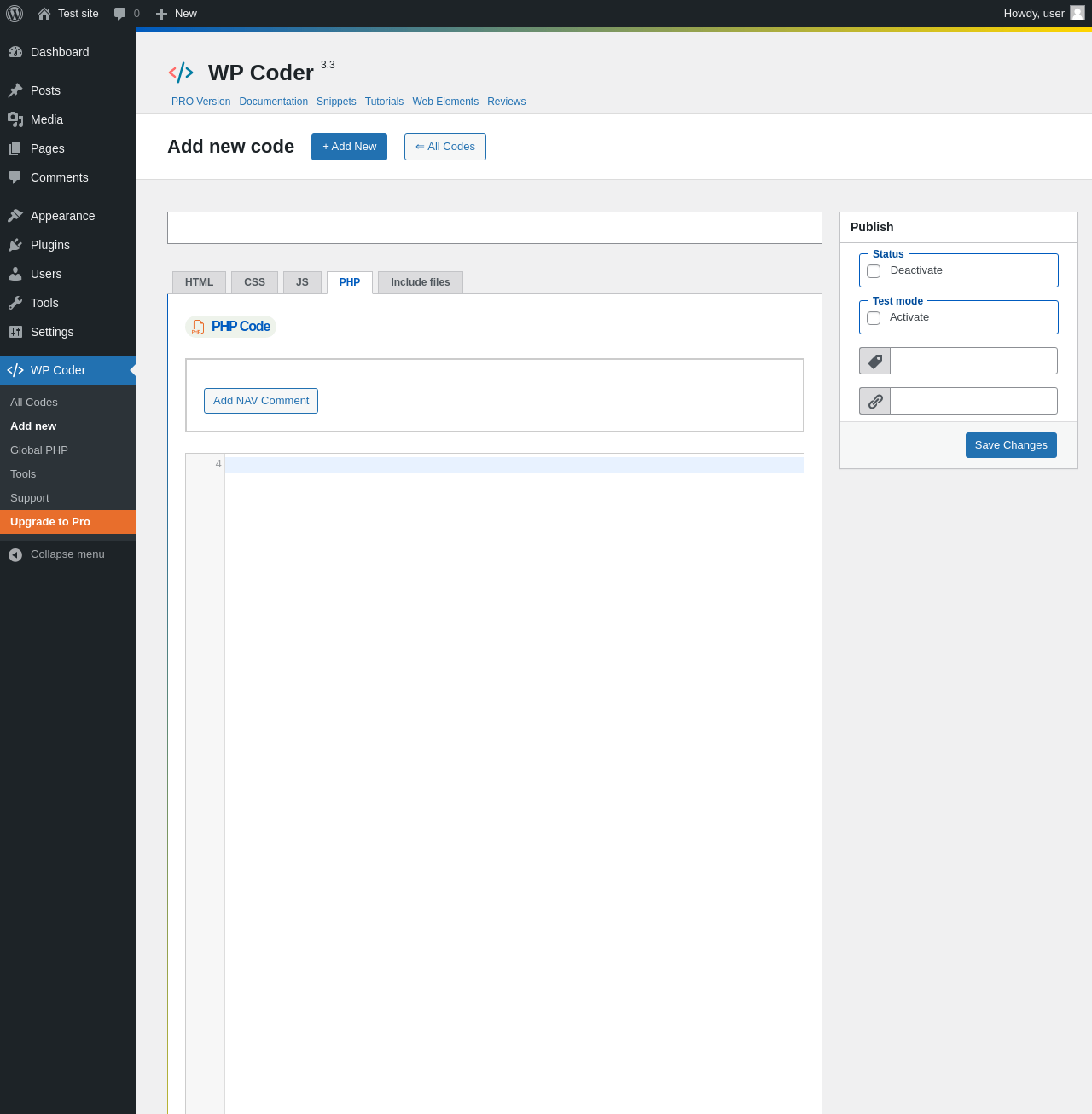Click the tag icon in Publish panel
Image resolution: width=1092 pixels, height=1114 pixels.
tap(874, 361)
